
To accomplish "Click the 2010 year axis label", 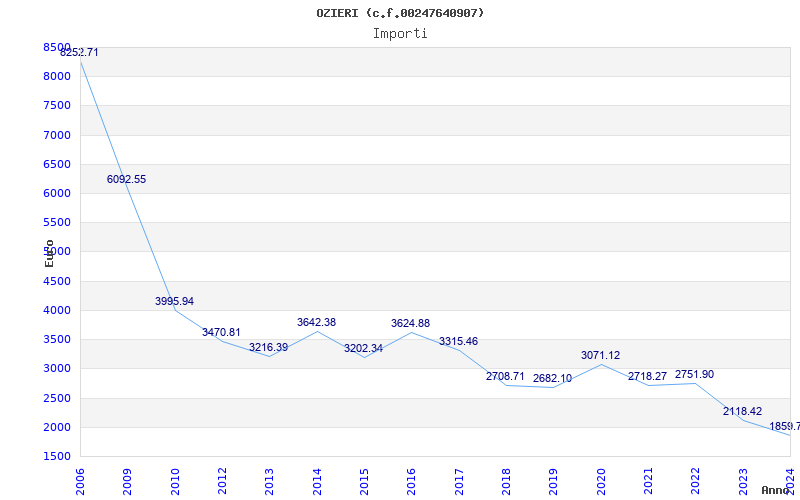I will click(x=175, y=482).
